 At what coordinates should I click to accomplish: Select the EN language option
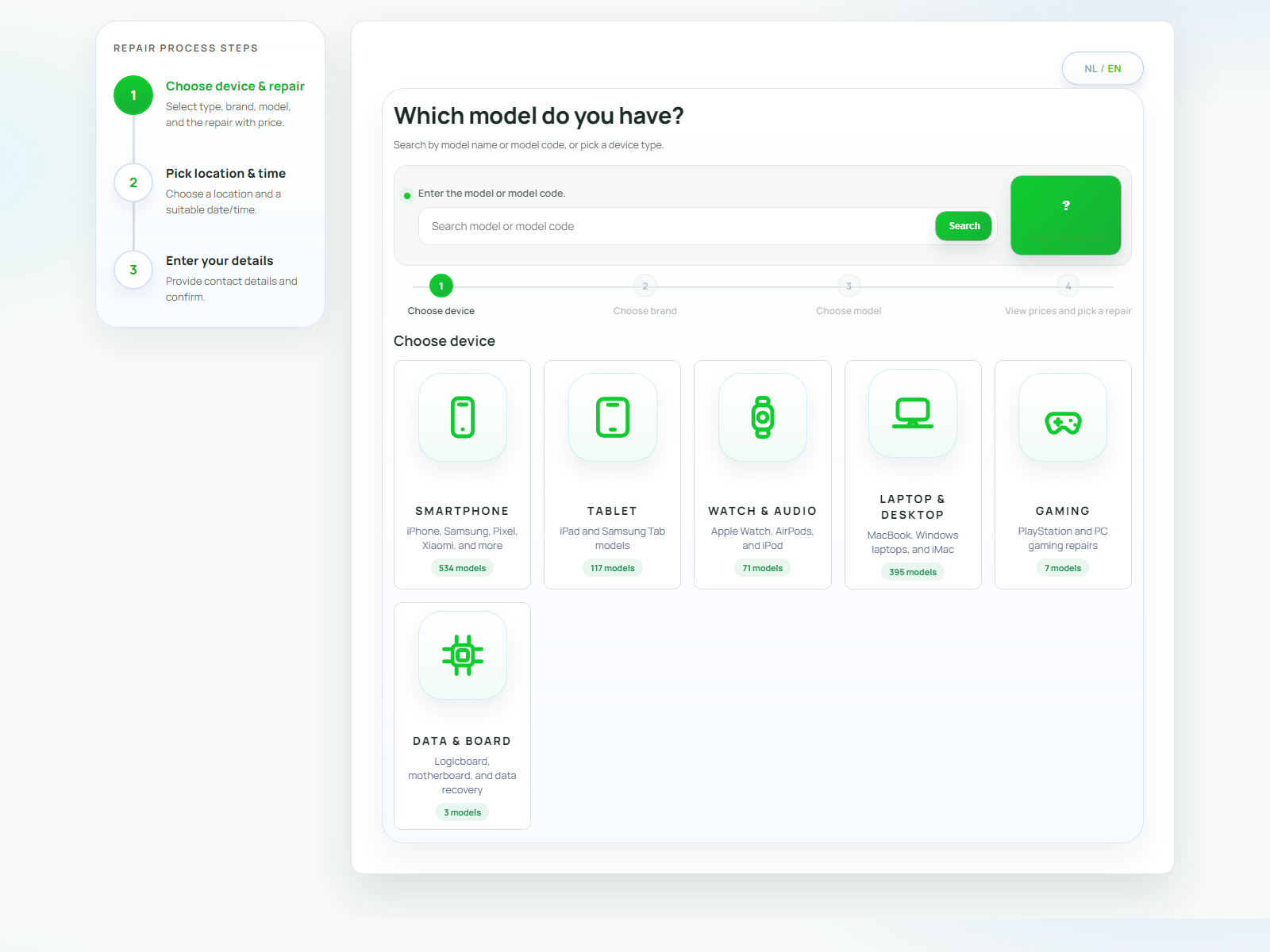(1114, 68)
